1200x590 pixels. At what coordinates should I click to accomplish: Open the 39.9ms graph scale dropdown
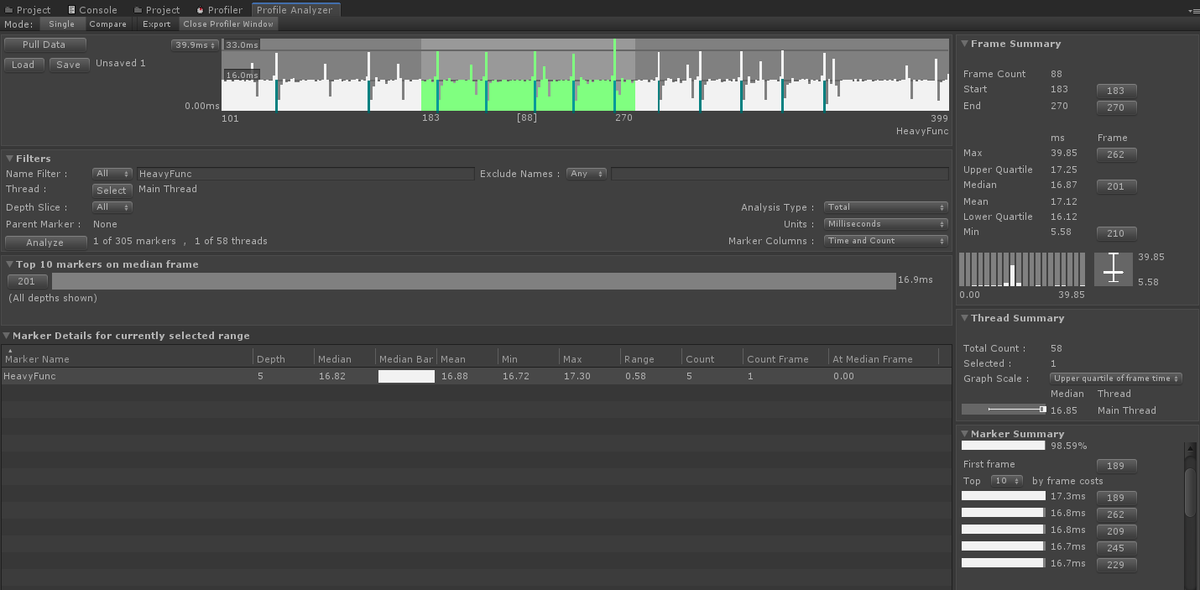pos(194,45)
